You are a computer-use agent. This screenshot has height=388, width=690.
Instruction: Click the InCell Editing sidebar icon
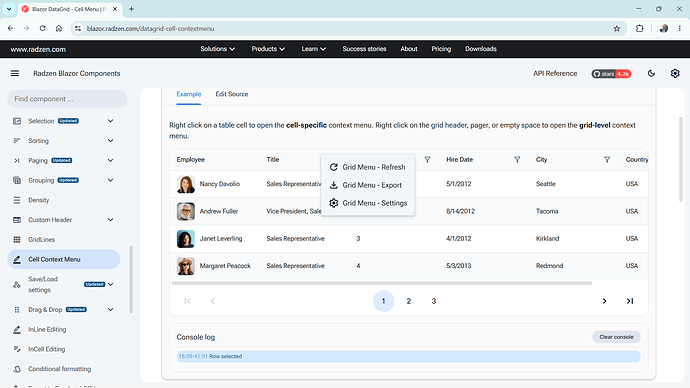[x=17, y=349]
